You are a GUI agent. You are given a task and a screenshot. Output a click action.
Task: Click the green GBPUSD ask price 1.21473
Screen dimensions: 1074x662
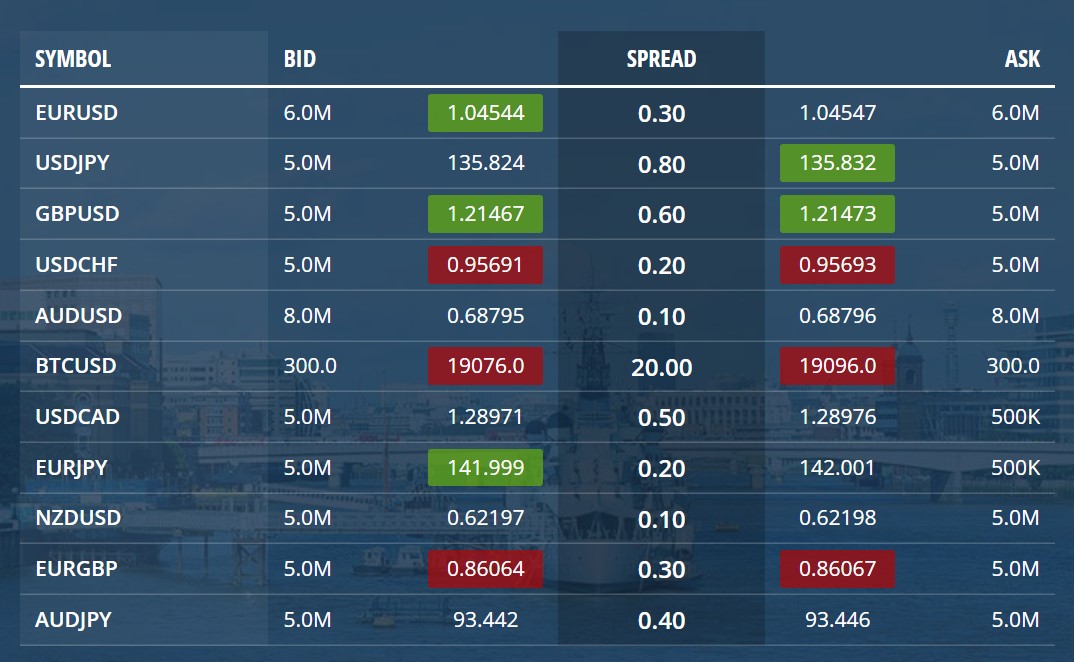[837, 214]
